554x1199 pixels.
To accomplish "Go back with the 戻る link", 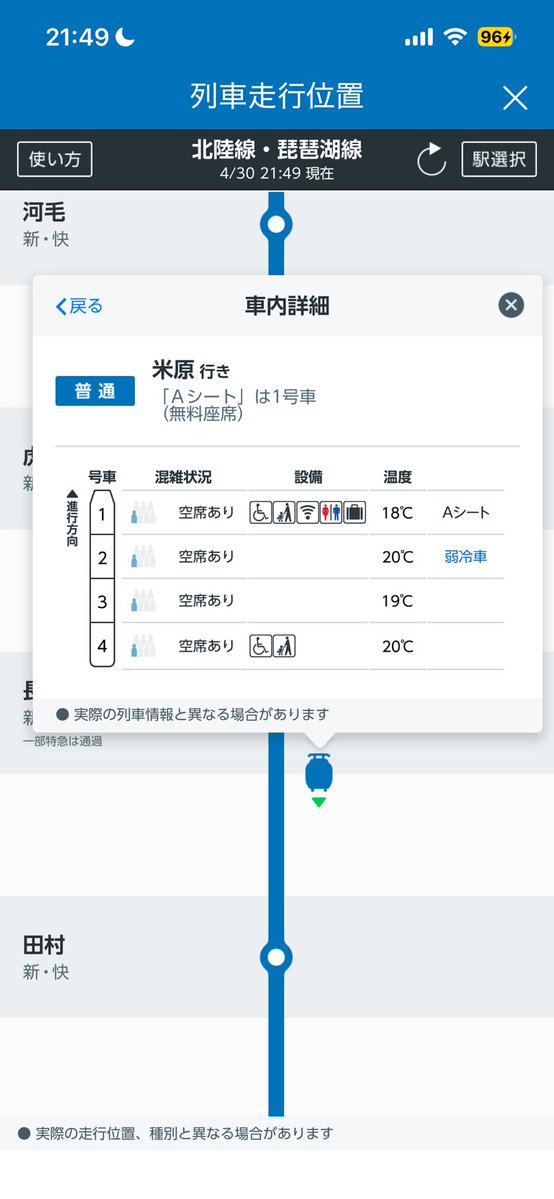I will (x=80, y=307).
